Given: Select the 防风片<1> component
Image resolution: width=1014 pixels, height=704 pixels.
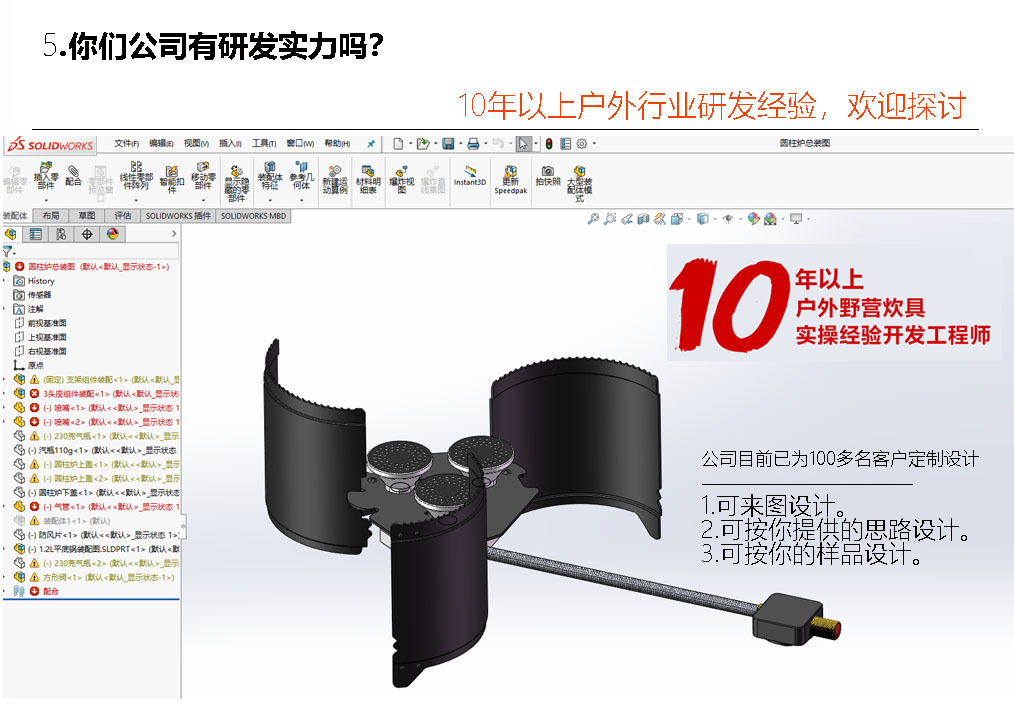Looking at the screenshot, I should click(x=98, y=535).
